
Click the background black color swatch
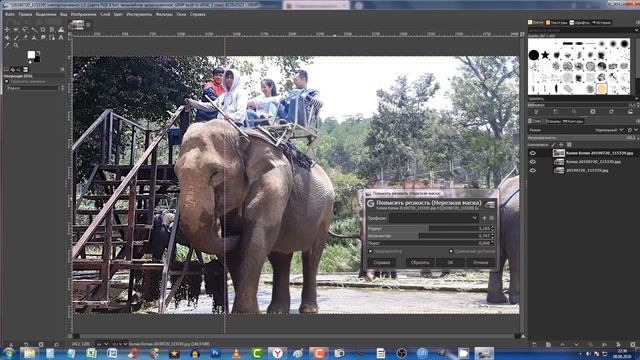point(37,60)
